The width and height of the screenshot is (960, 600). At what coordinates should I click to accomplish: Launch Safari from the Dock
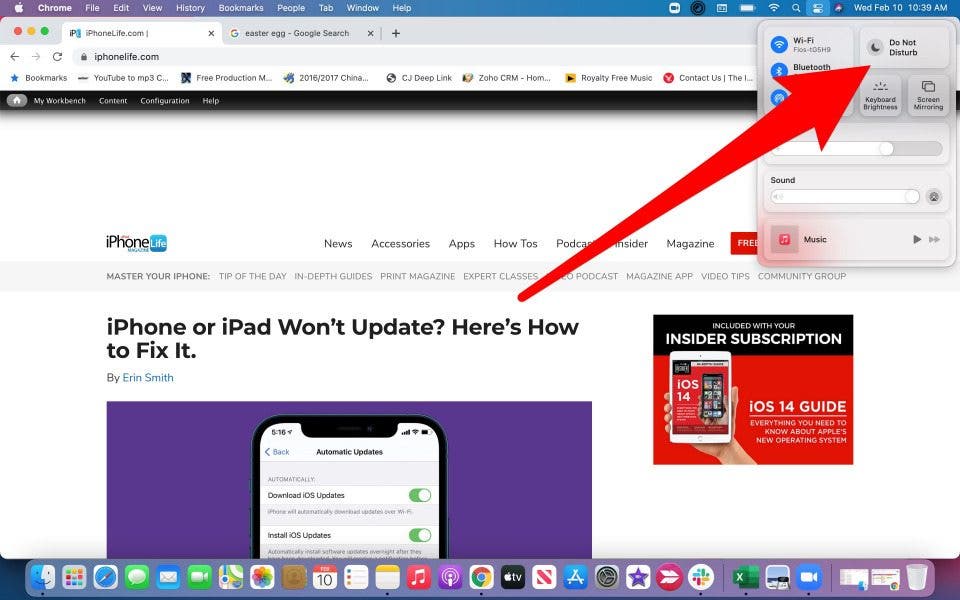105,577
